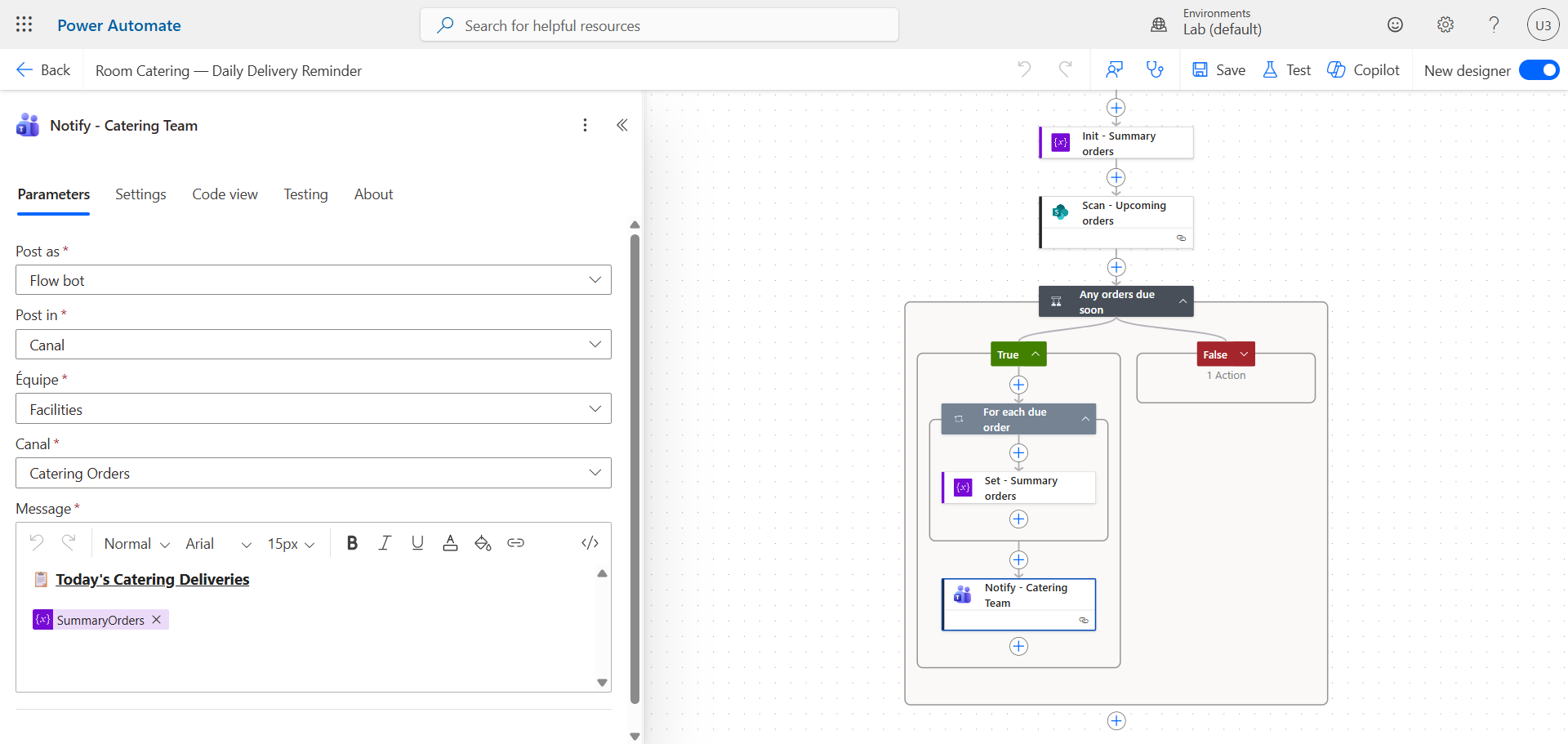The width and height of the screenshot is (1568, 744).
Task: Toggle italic formatting in message editor
Action: [x=385, y=543]
